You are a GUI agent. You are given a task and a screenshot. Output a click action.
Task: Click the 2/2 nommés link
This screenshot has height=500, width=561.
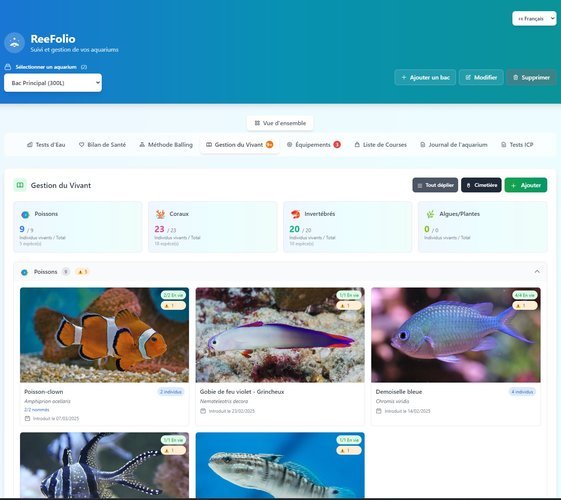pos(37,410)
